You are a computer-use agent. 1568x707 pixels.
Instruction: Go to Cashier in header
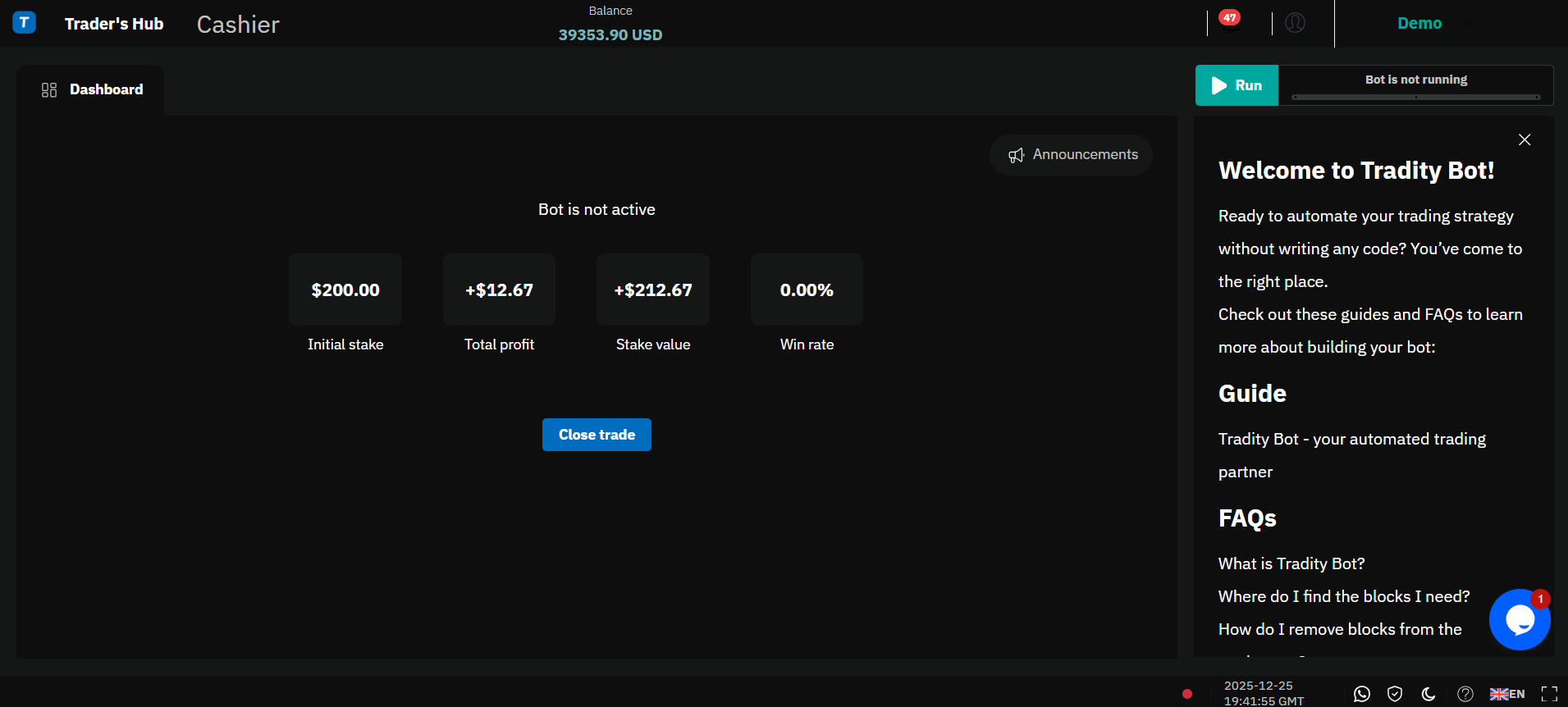point(238,25)
